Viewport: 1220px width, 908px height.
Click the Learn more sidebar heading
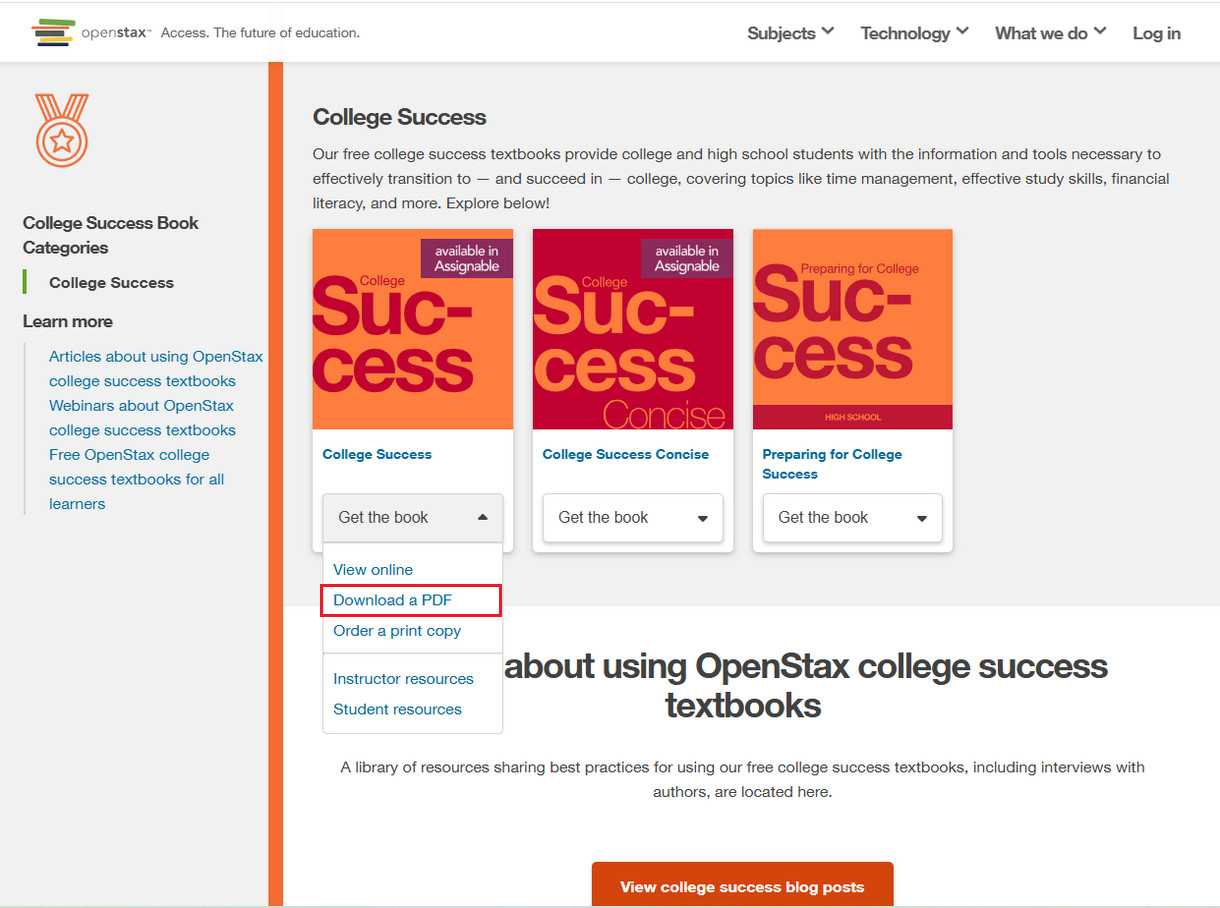point(68,321)
